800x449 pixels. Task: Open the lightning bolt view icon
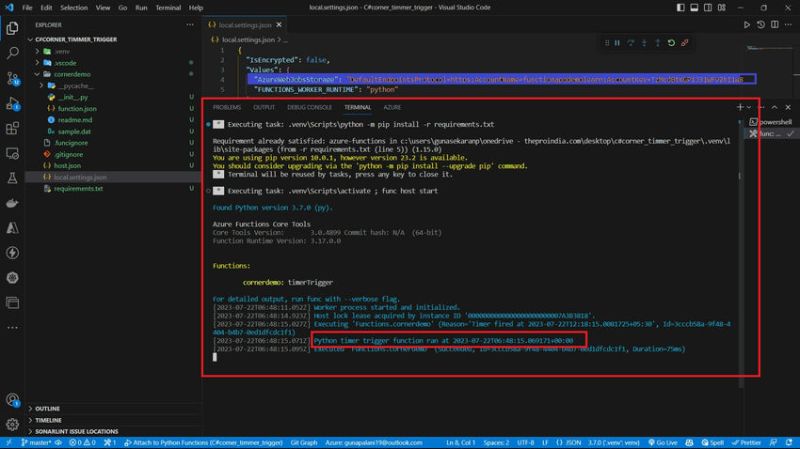coord(12,253)
